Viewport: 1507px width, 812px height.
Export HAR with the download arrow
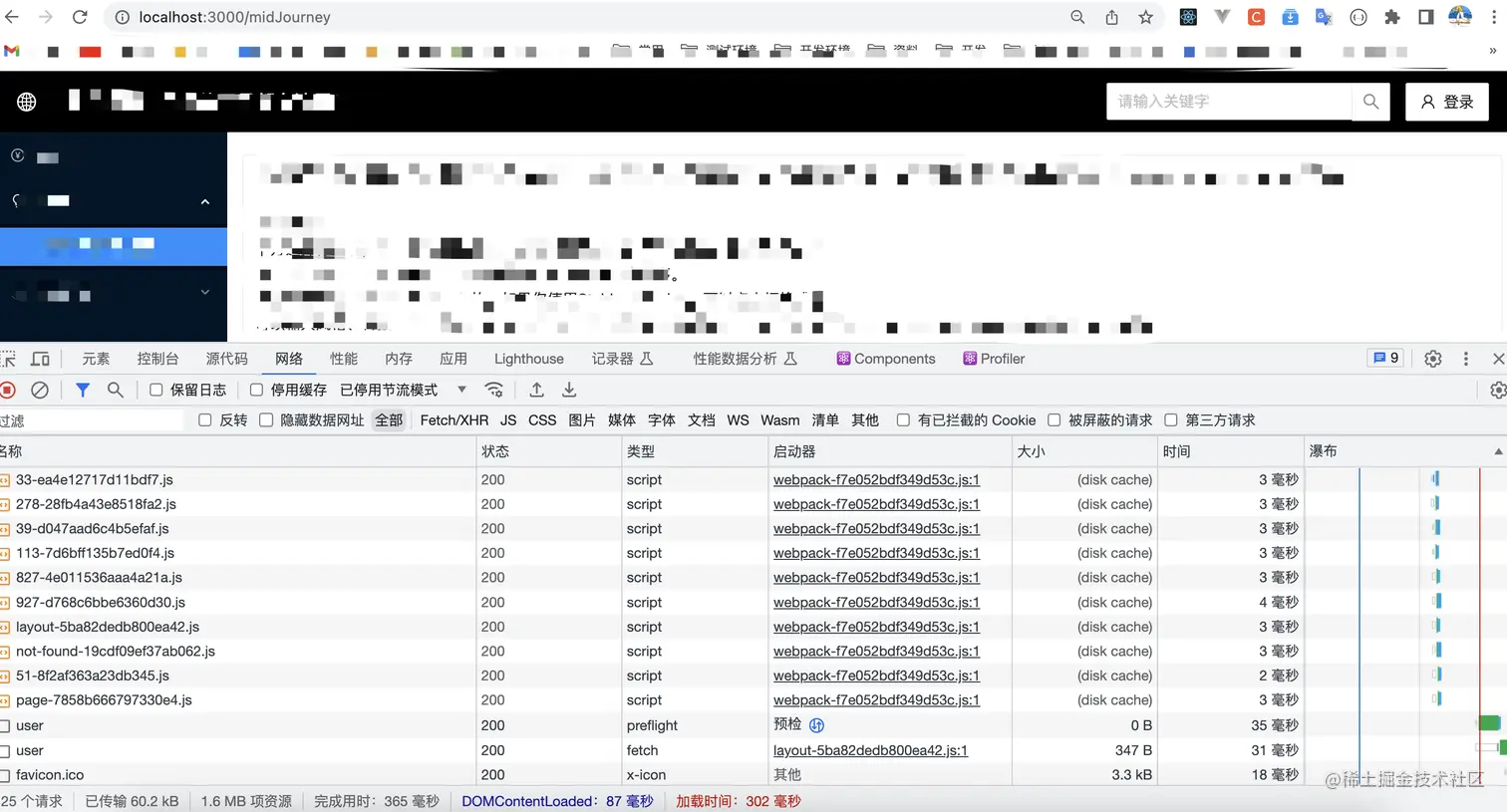click(569, 390)
